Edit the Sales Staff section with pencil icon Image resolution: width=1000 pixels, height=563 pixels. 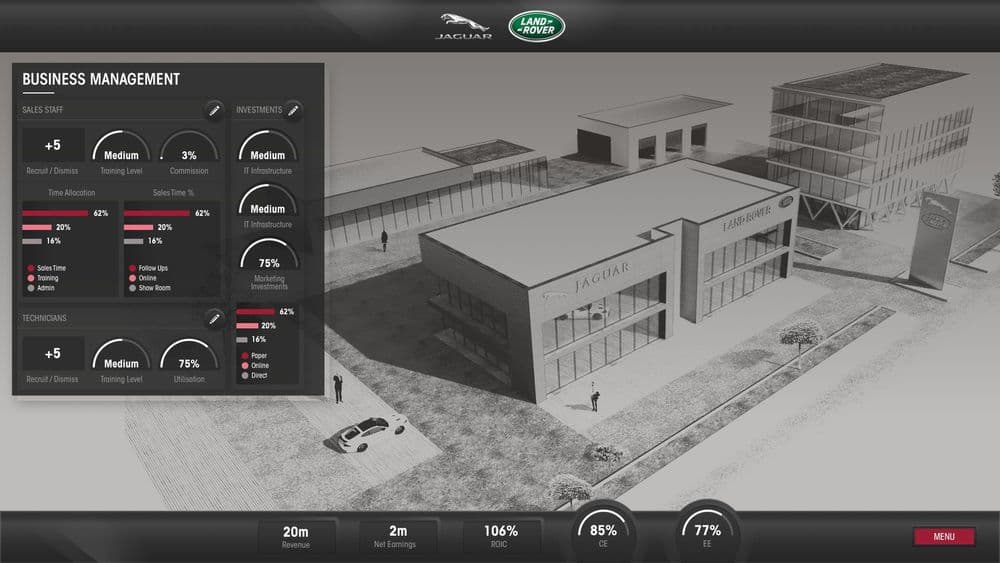(214, 110)
